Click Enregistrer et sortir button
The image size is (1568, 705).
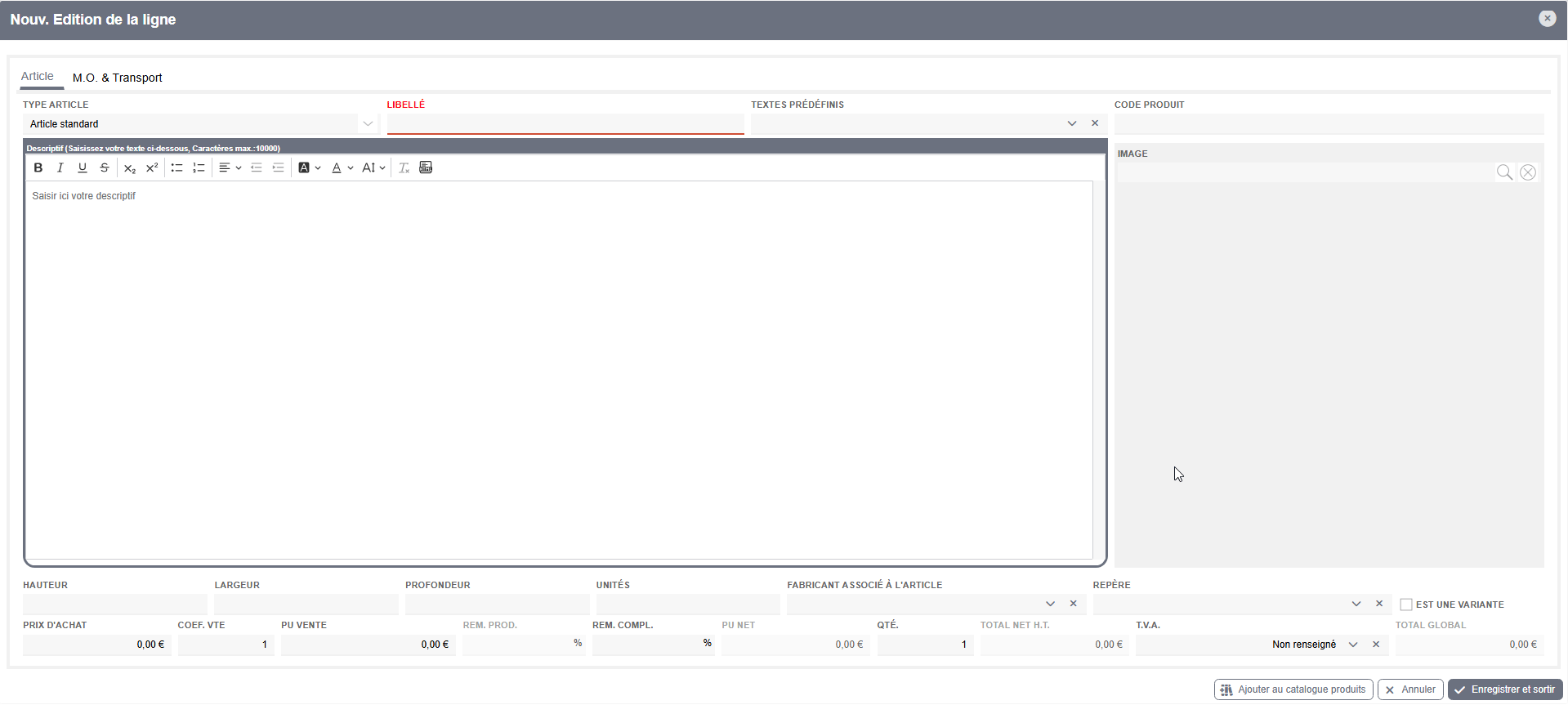click(1505, 689)
